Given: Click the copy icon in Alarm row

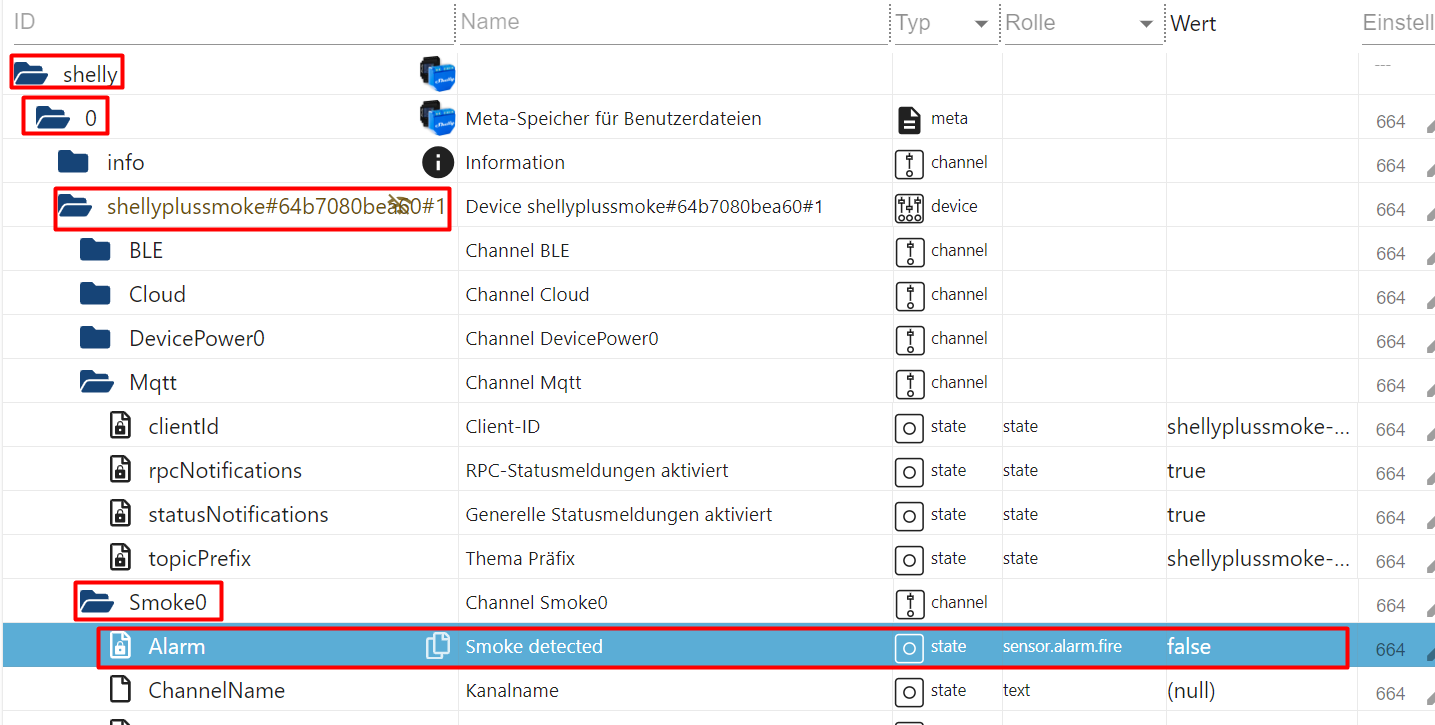Looking at the screenshot, I should [x=437, y=646].
